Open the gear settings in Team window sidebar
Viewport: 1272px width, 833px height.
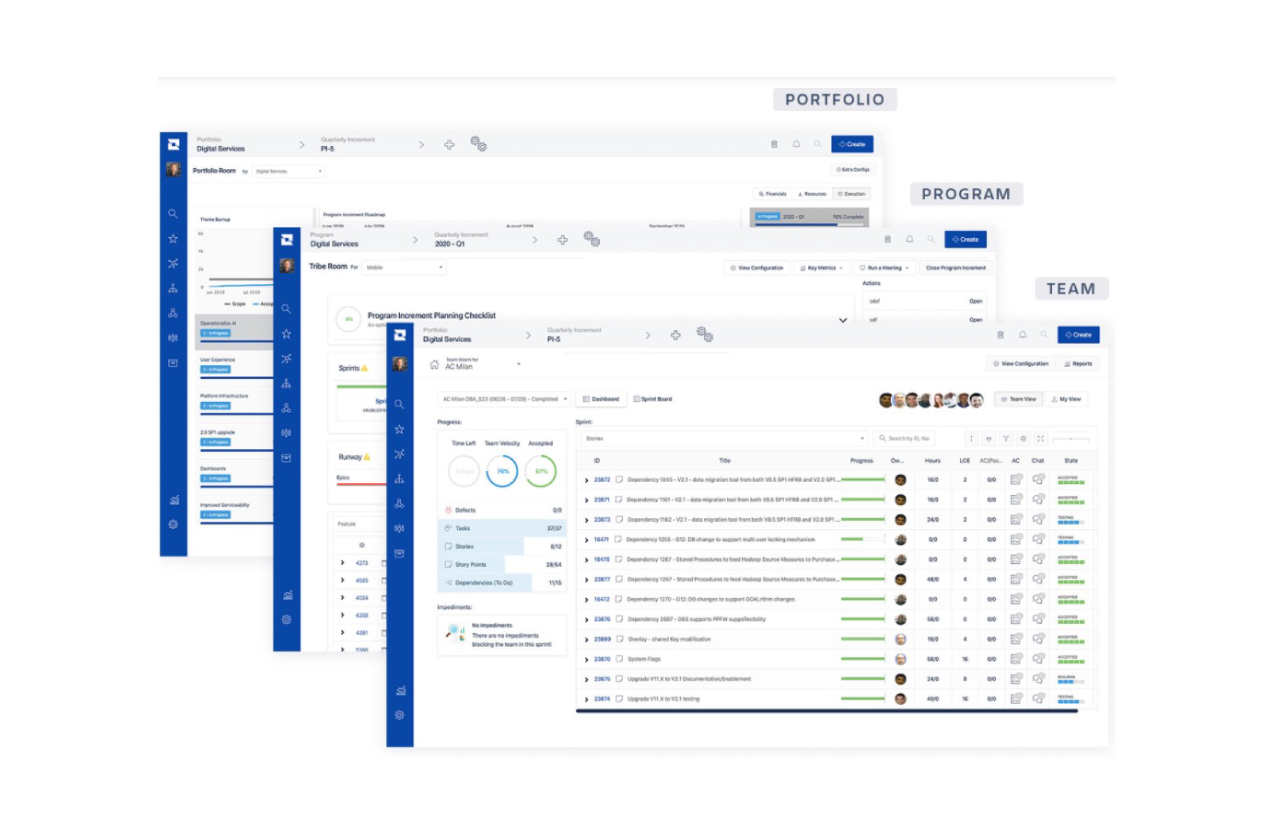tap(399, 715)
